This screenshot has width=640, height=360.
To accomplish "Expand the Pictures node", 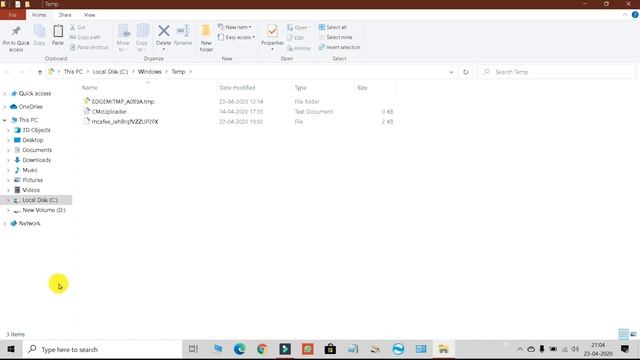I will tap(8, 180).
